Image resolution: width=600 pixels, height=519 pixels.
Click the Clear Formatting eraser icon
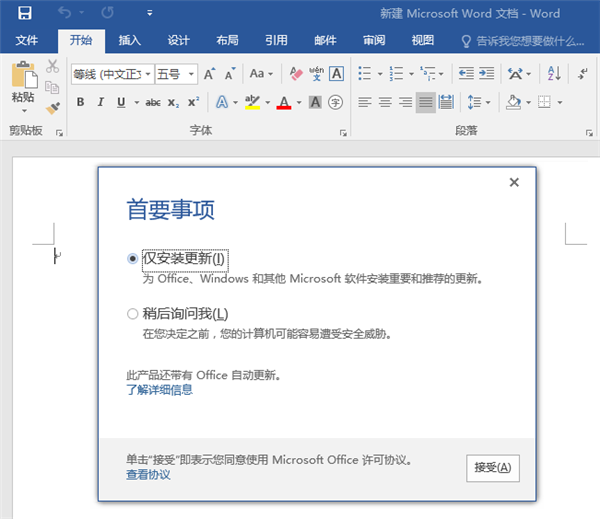click(x=295, y=74)
